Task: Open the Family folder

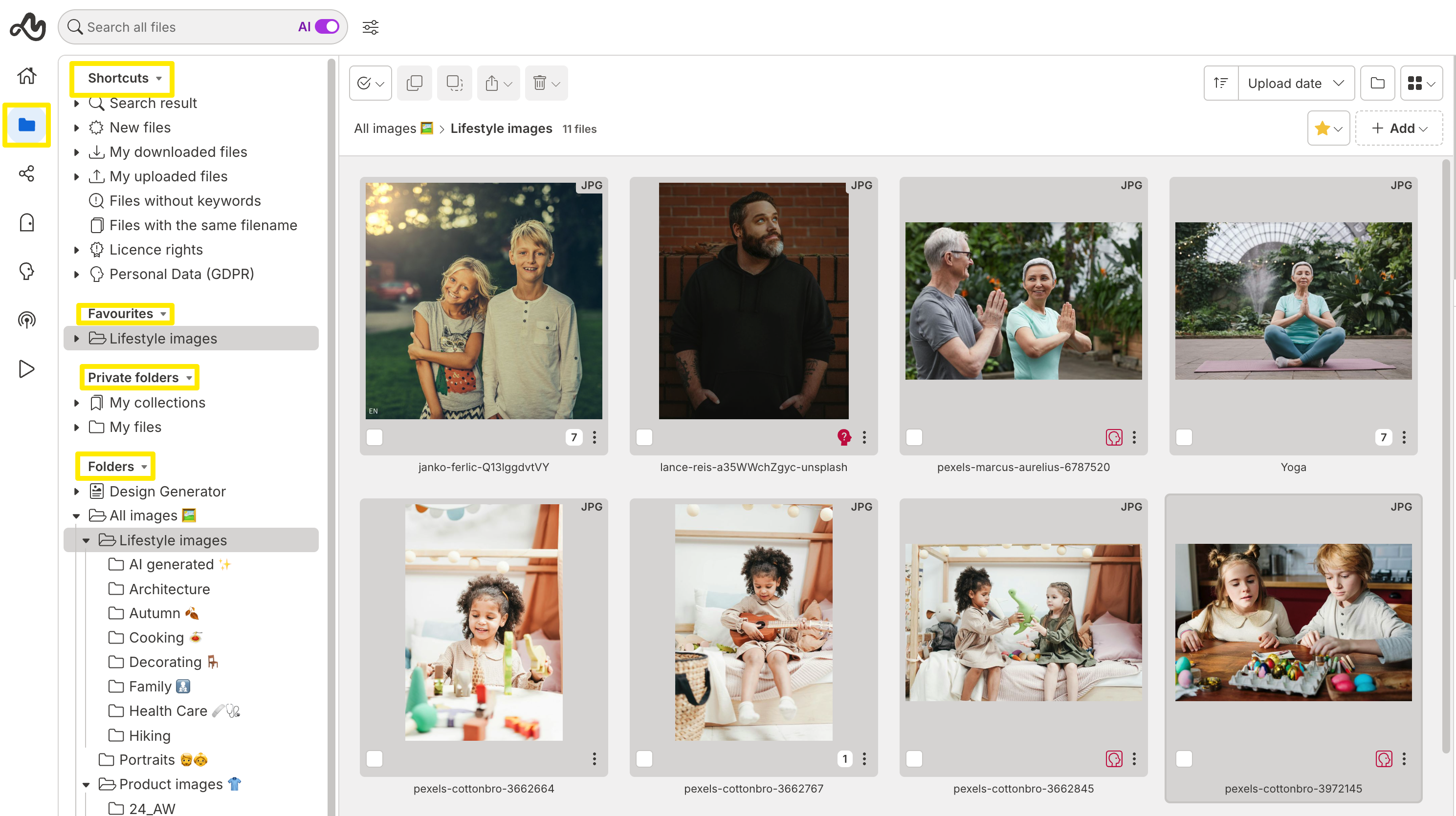Action: point(150,686)
